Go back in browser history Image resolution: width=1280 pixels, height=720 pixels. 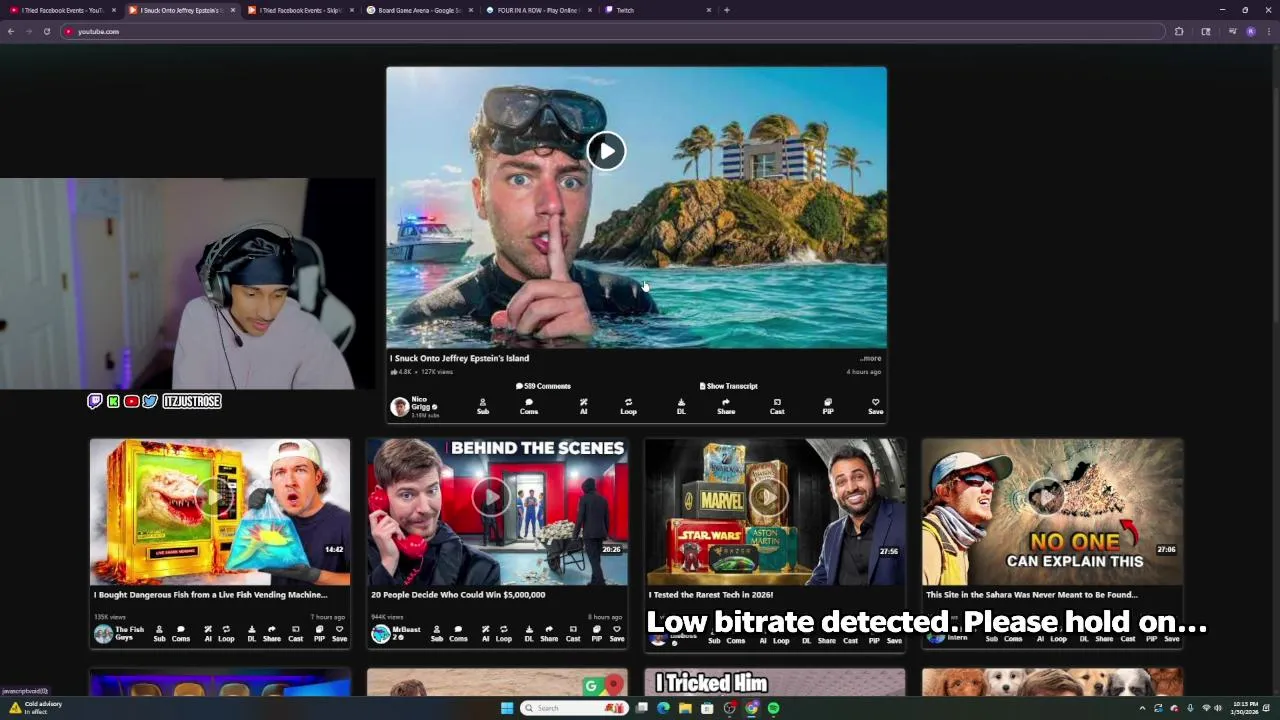coord(11,31)
